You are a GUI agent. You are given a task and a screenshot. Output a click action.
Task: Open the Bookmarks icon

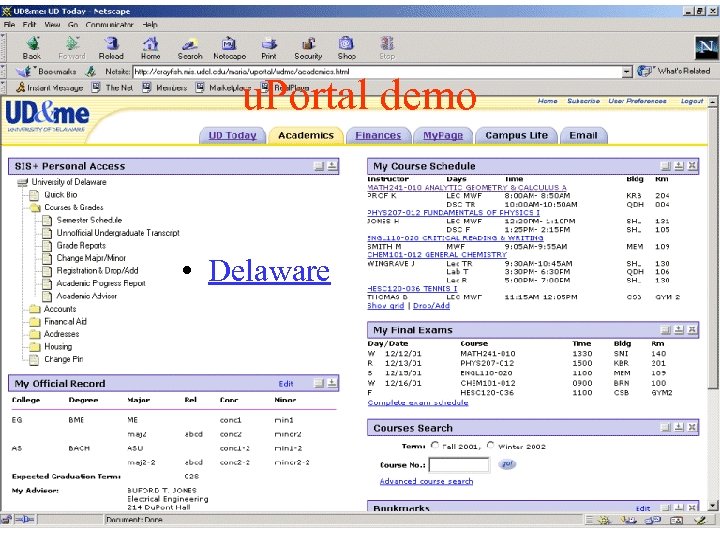tap(24, 71)
